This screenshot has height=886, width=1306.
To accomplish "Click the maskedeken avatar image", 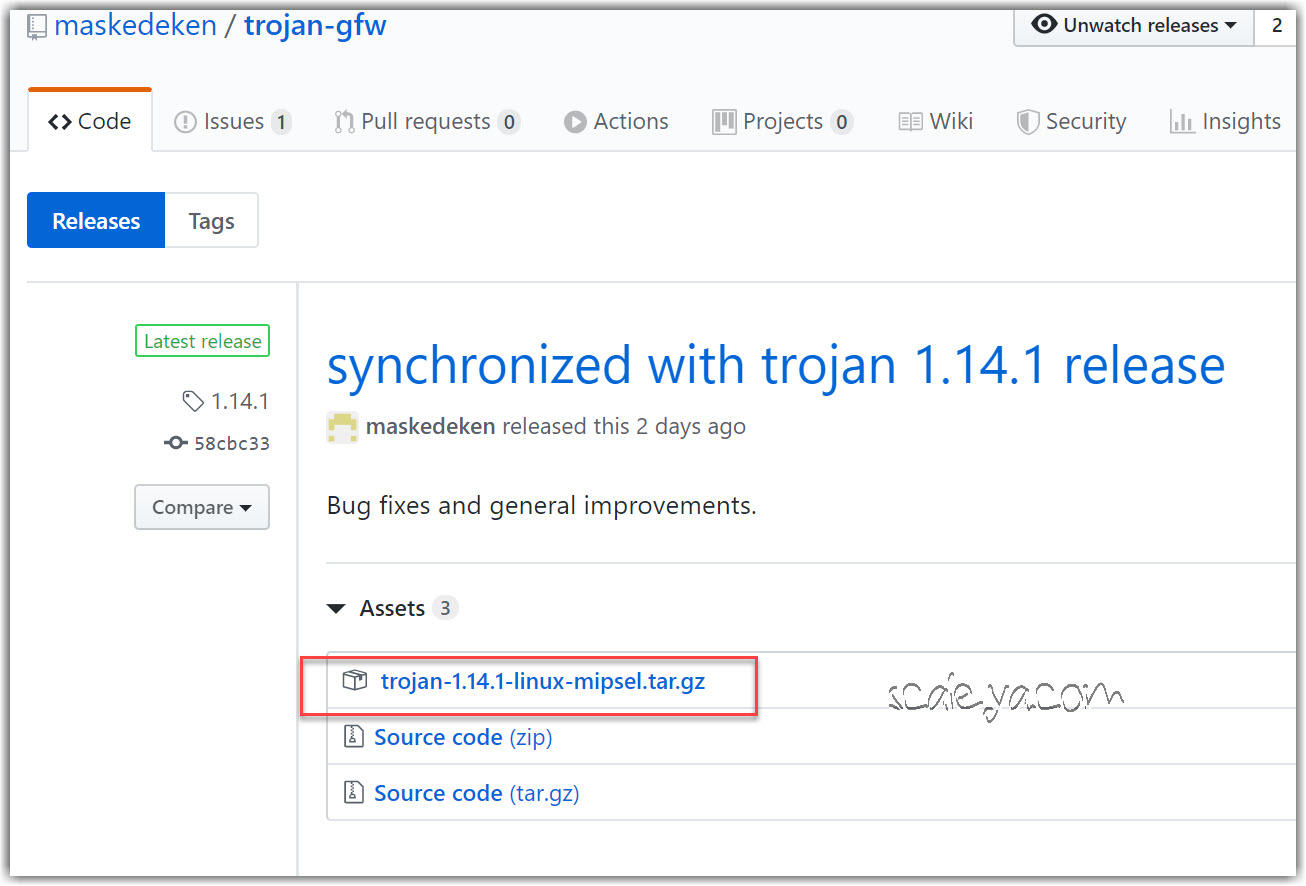I will pyautogui.click(x=342, y=427).
